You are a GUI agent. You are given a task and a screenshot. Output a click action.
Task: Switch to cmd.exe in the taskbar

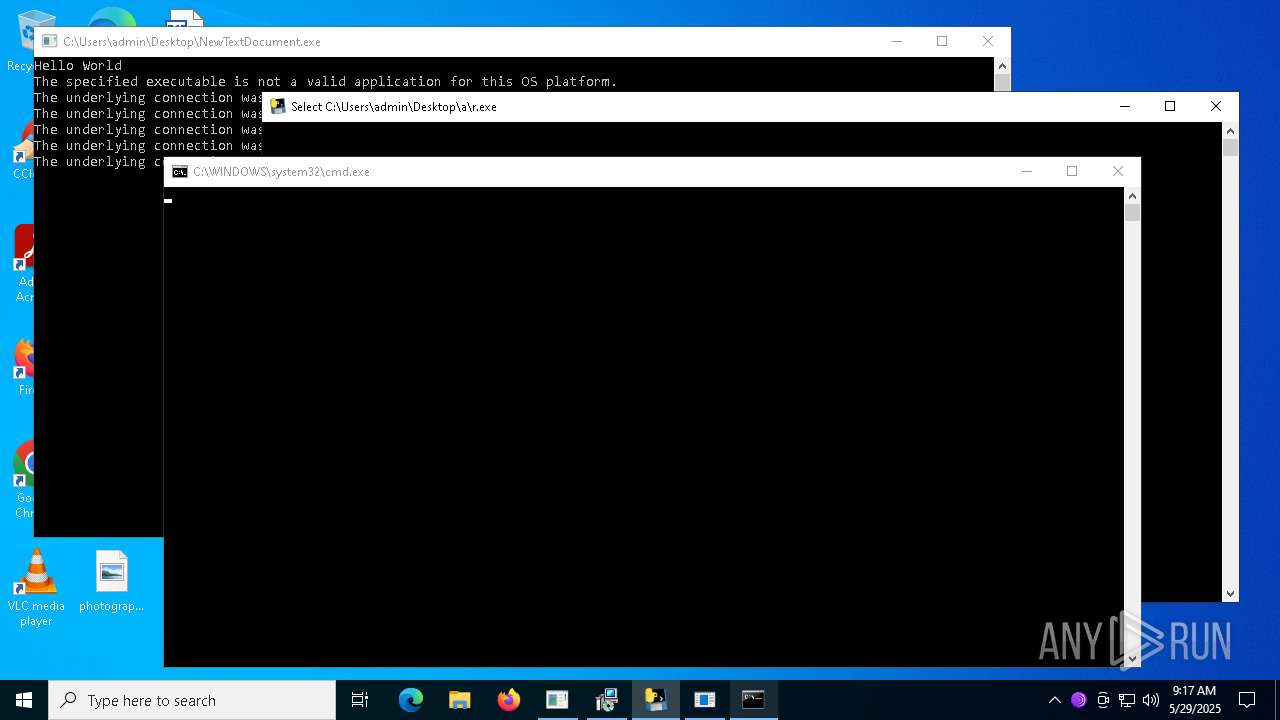coord(753,700)
